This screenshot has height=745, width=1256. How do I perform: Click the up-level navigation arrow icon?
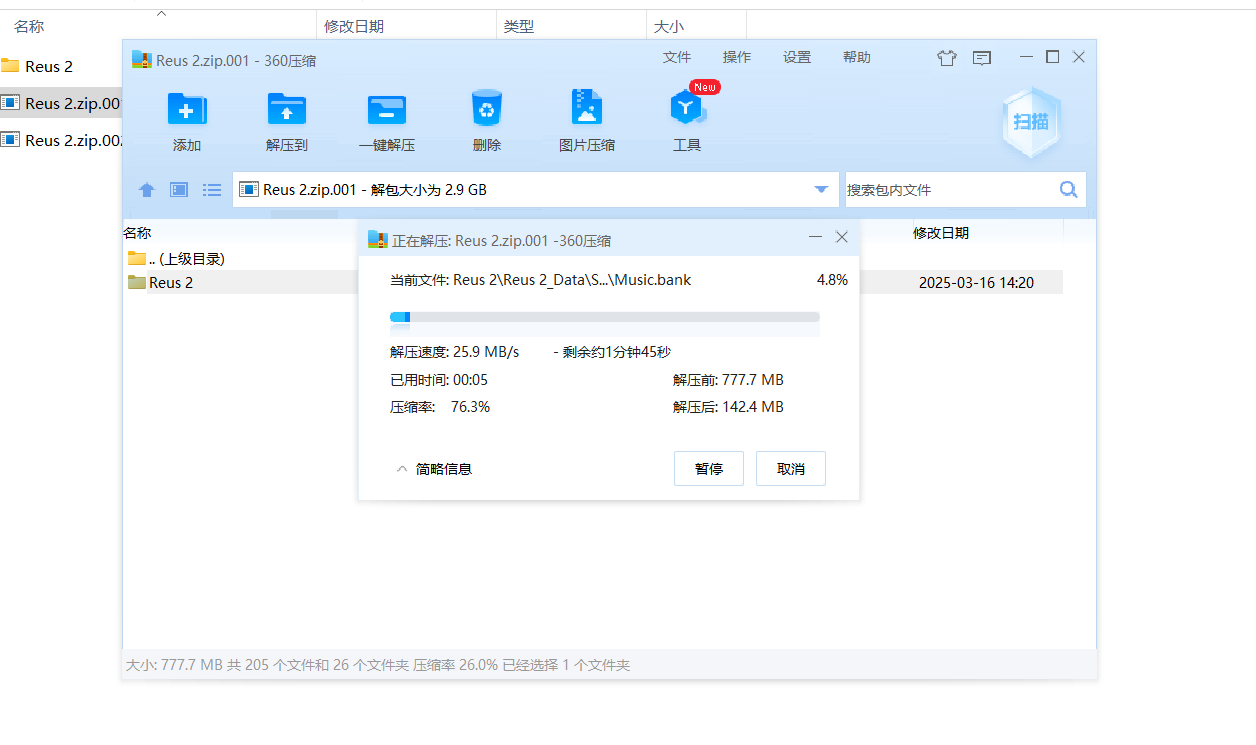click(147, 189)
